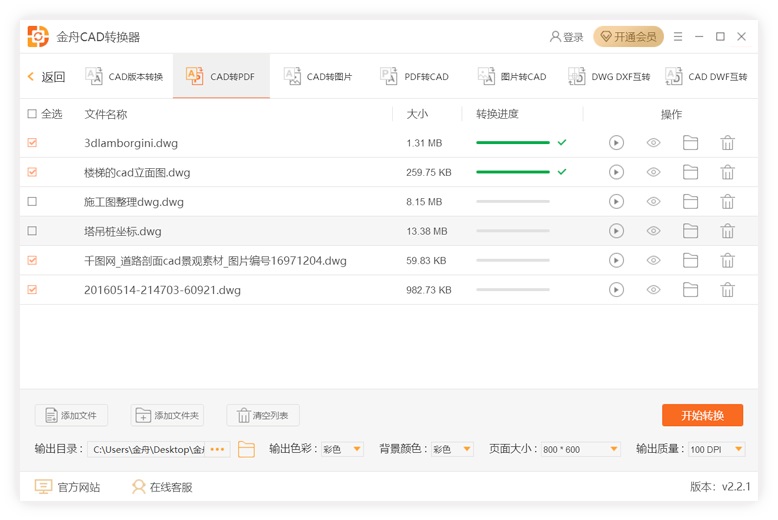Open folder icon for 塔吊桩坐标.dwg
This screenshot has height=520, width=778.
click(690, 231)
